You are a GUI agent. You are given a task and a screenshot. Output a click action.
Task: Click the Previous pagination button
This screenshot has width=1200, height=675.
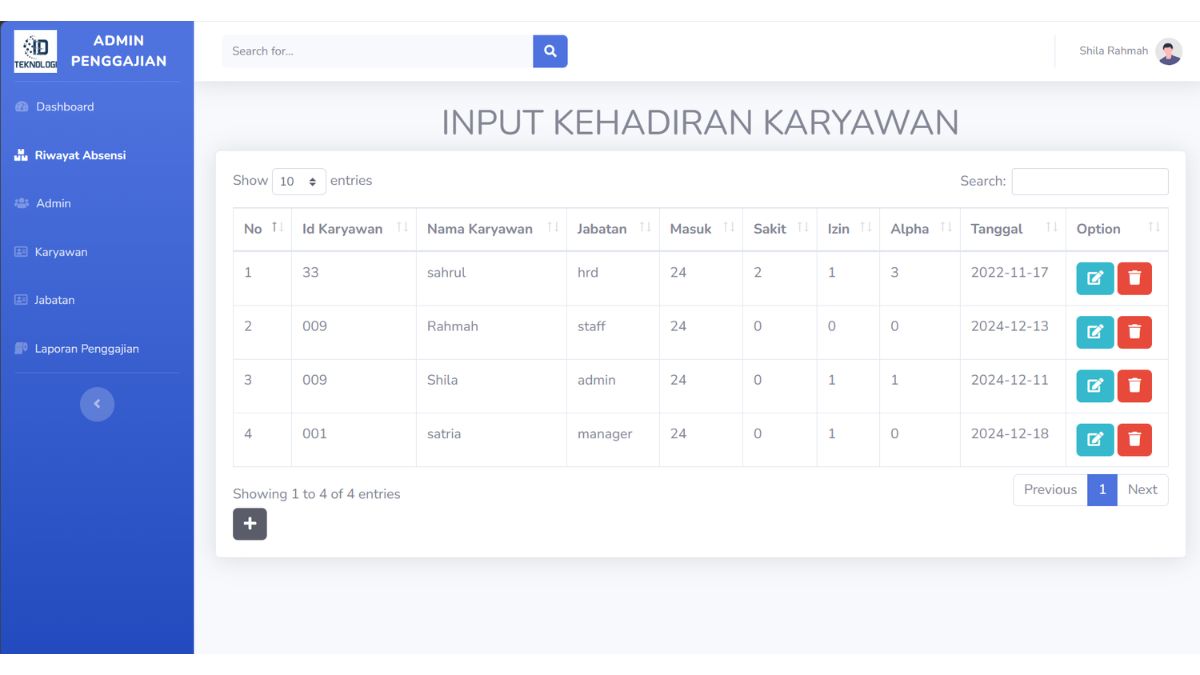[x=1050, y=490]
